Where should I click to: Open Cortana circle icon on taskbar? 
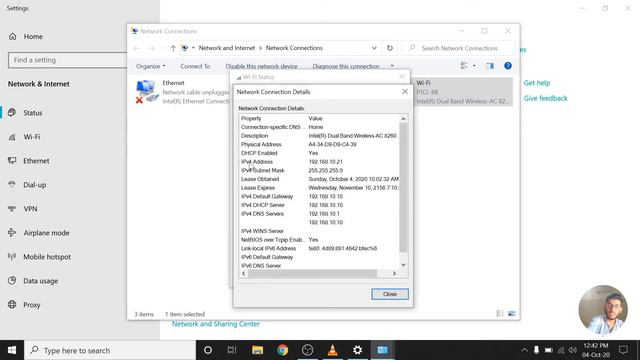pyautogui.click(x=208, y=350)
